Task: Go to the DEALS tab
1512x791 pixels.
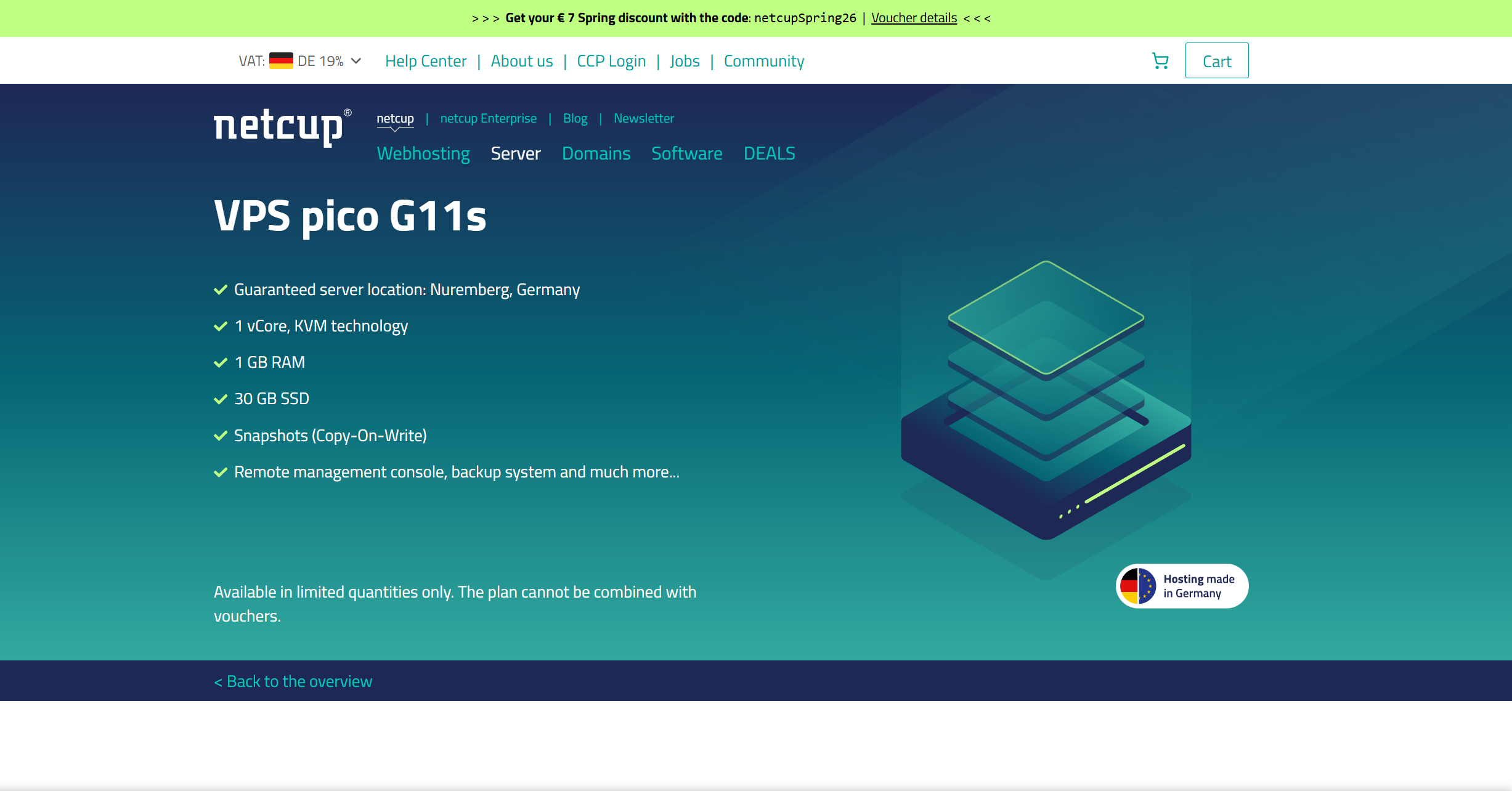Action: click(768, 153)
